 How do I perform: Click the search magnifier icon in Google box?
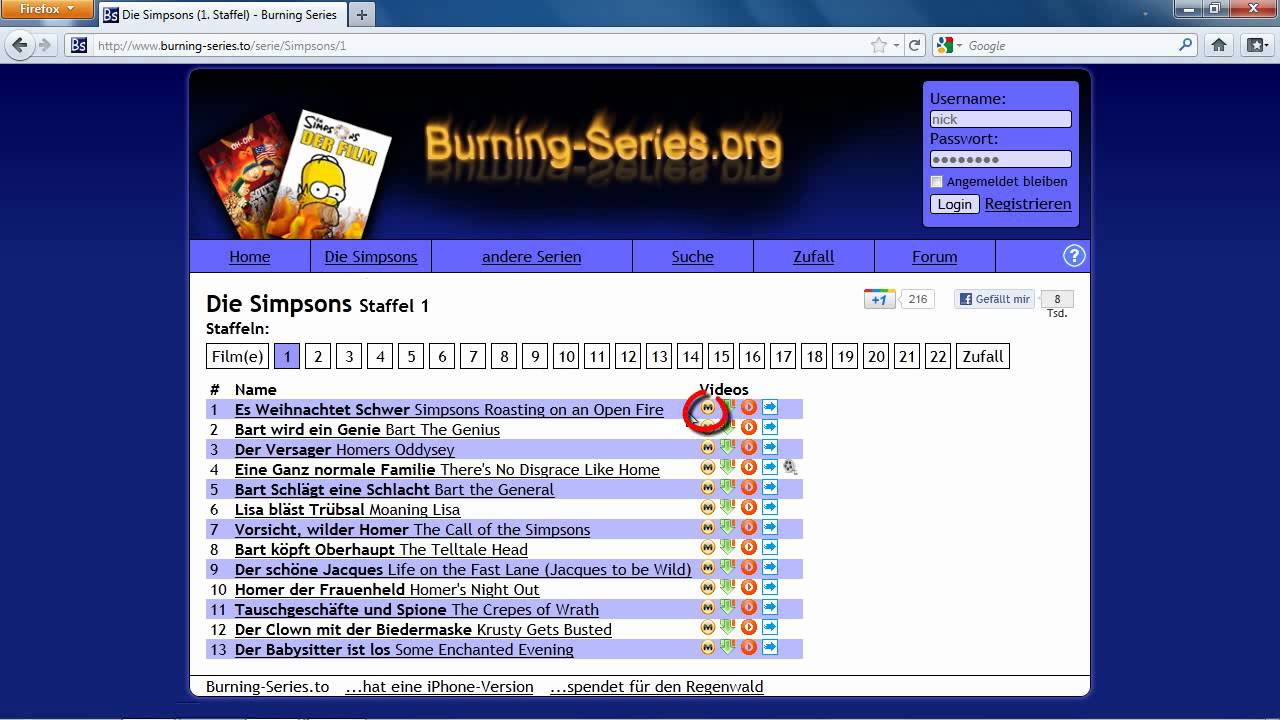1186,45
